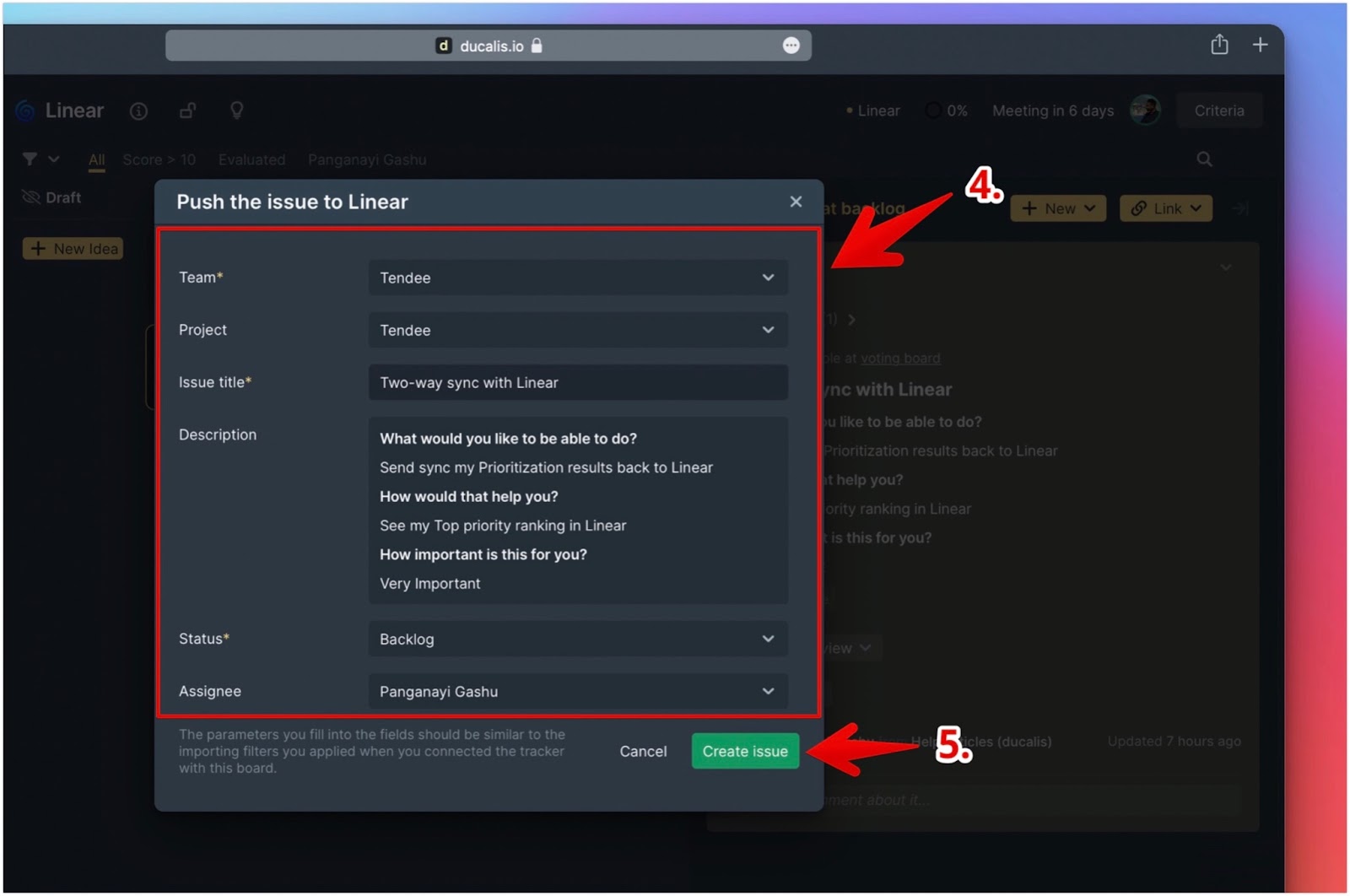
Task: Open the Assignee dropdown showing Panganayi Gashu
Action: pyautogui.click(x=578, y=691)
